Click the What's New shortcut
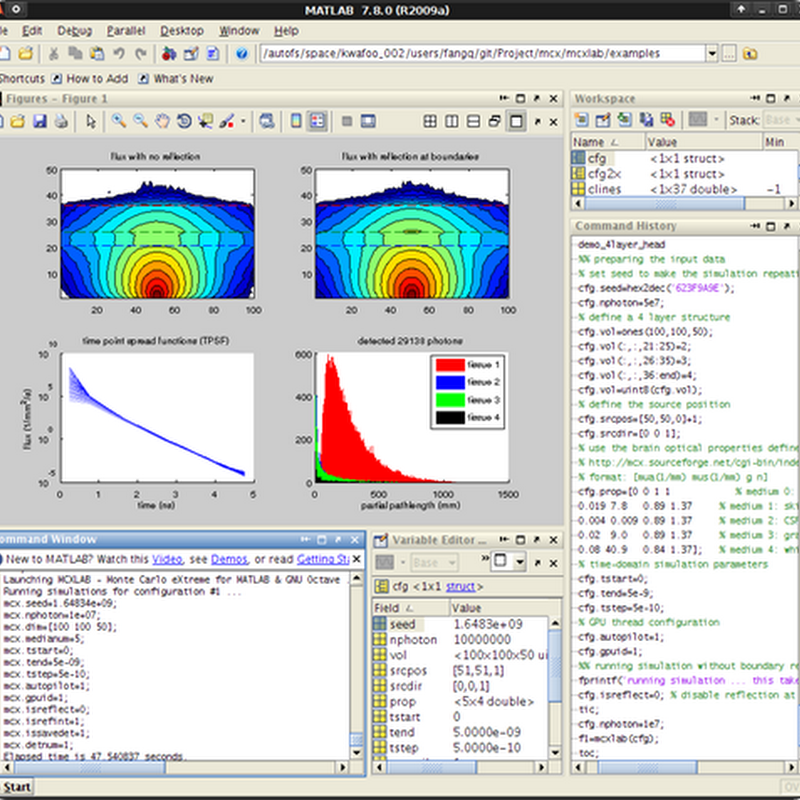800x800 pixels. (x=177, y=79)
